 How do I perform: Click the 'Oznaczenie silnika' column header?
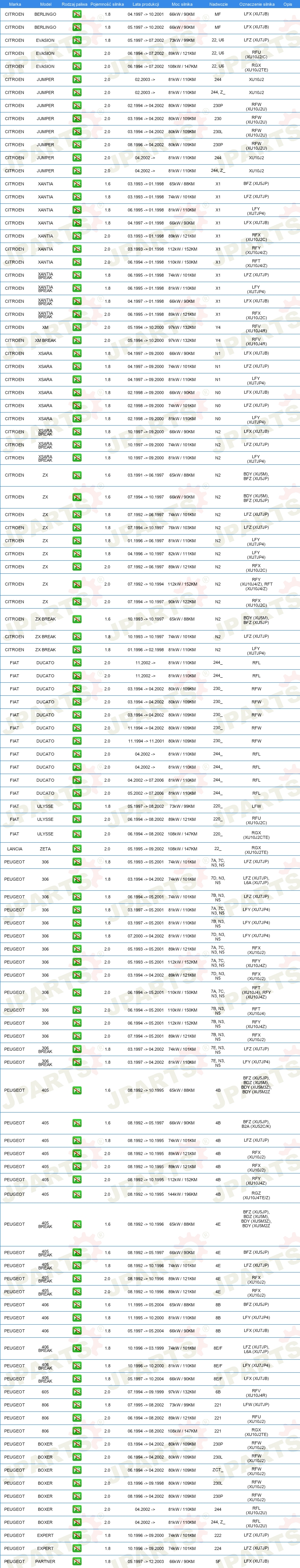[256, 4]
